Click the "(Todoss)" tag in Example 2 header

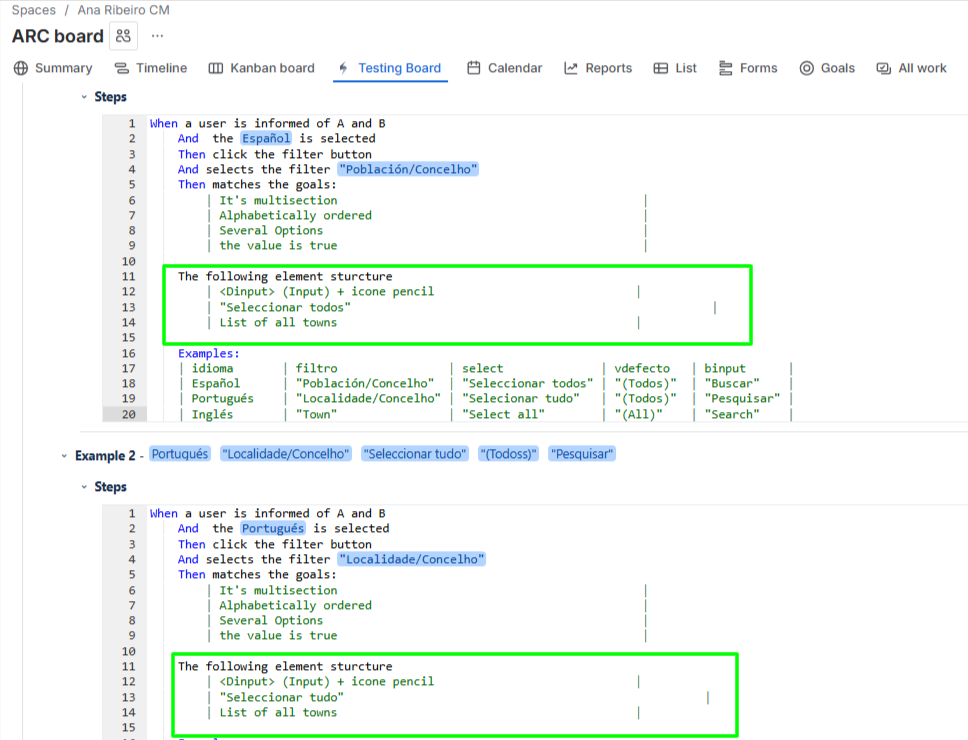coord(508,454)
